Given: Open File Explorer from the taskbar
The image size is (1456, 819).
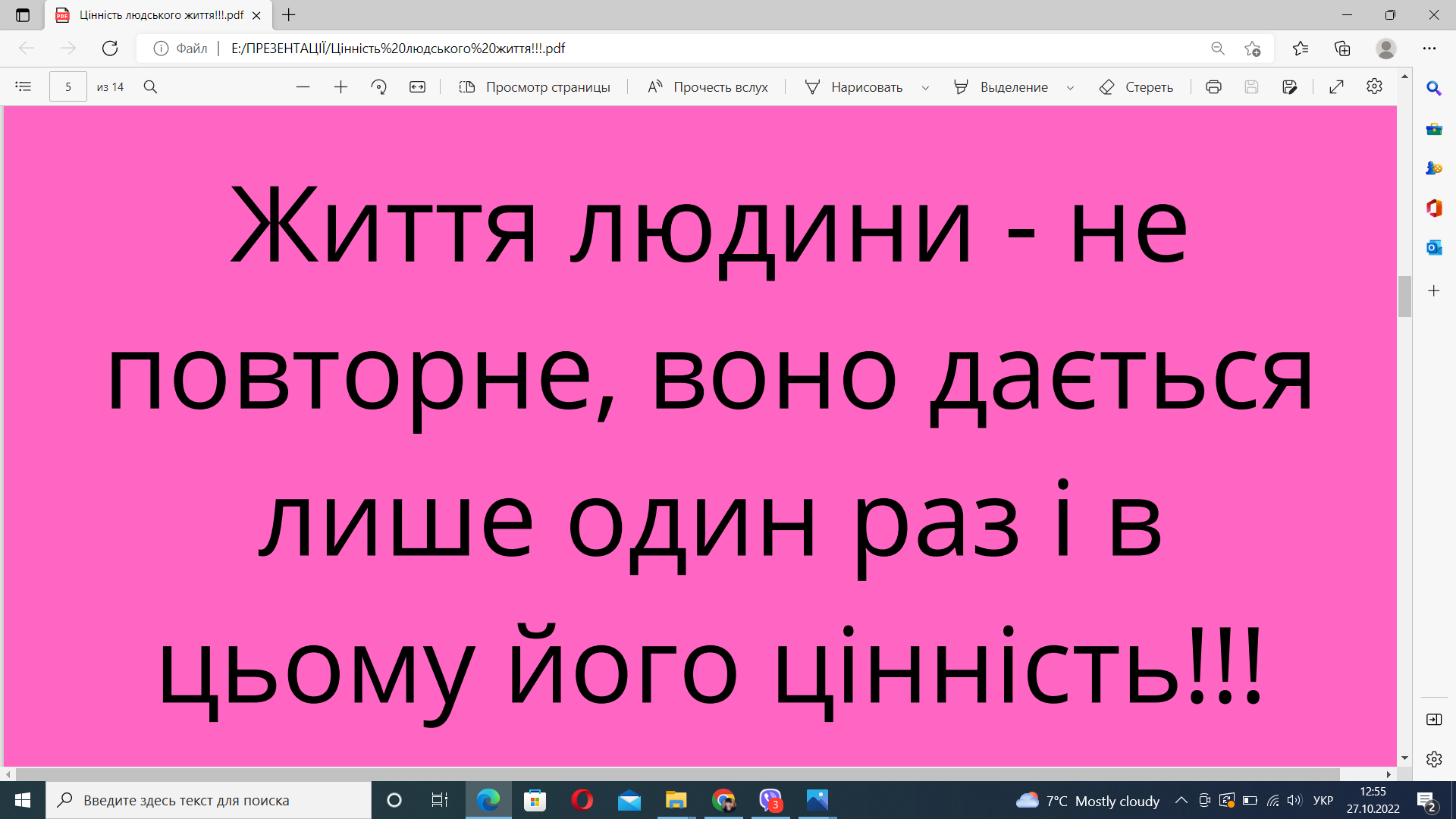Looking at the screenshot, I should pyautogui.click(x=676, y=800).
